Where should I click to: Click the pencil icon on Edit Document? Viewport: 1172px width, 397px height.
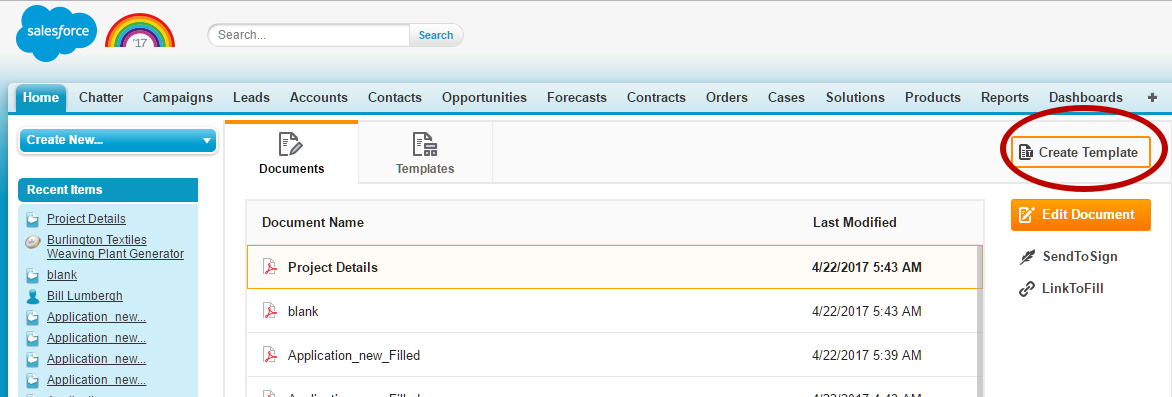[x=1027, y=215]
